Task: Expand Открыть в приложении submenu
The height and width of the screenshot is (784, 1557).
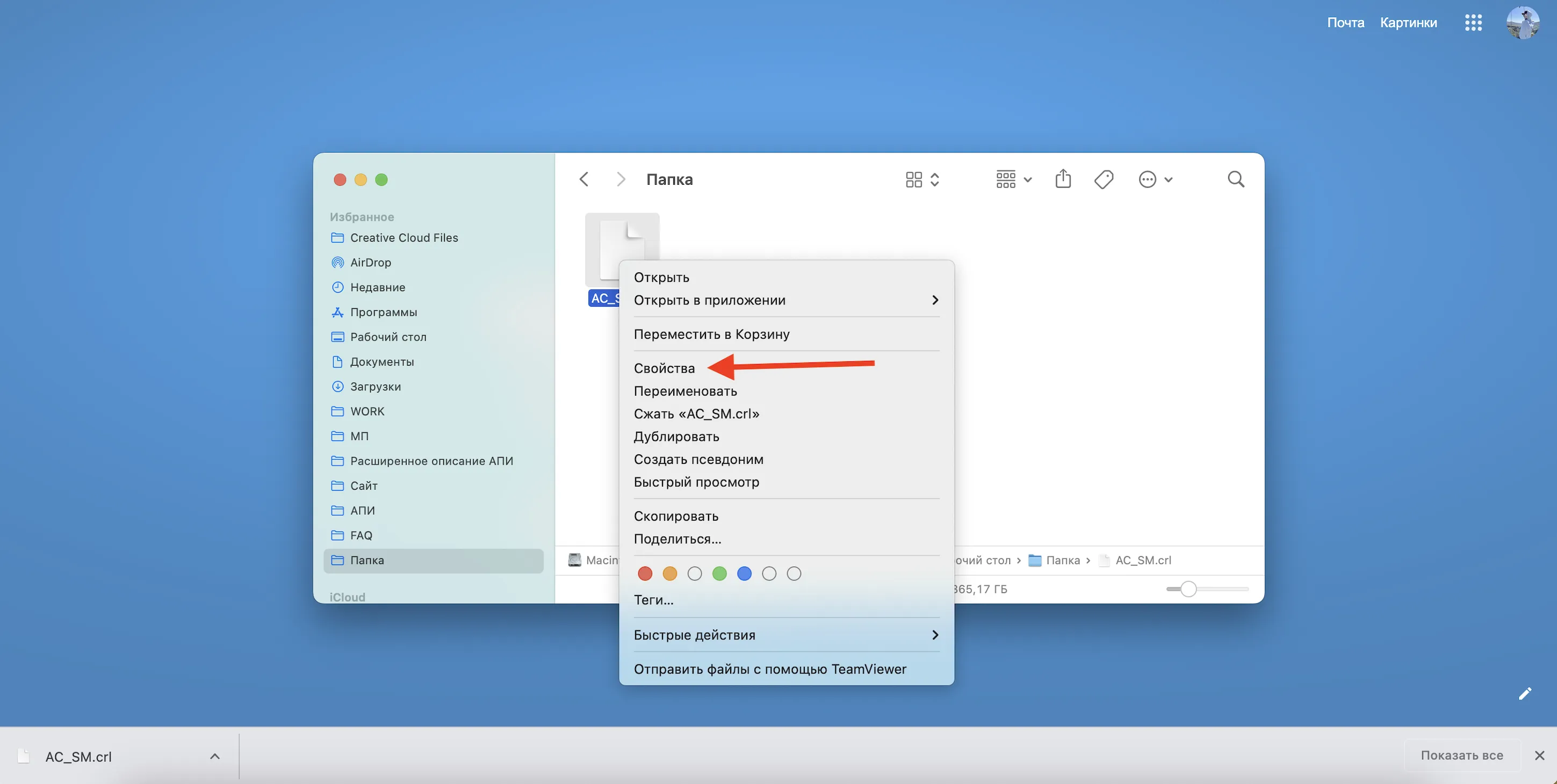Action: click(787, 300)
